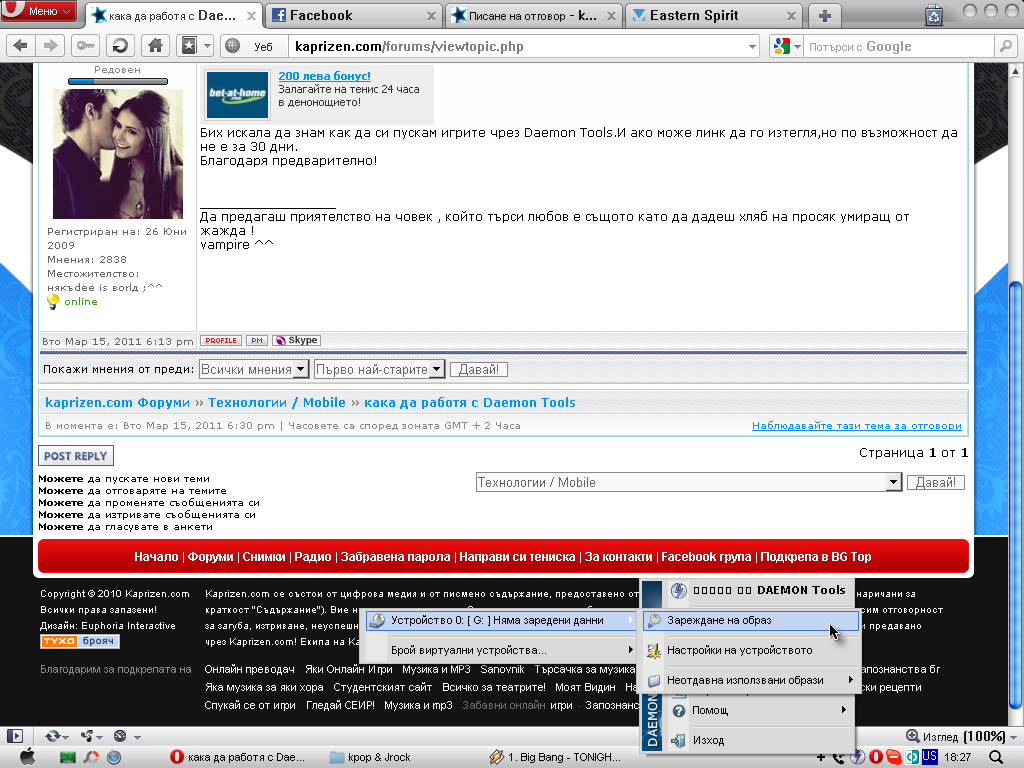Open the Технологии / Mobile breadcrumb link

[x=277, y=402]
